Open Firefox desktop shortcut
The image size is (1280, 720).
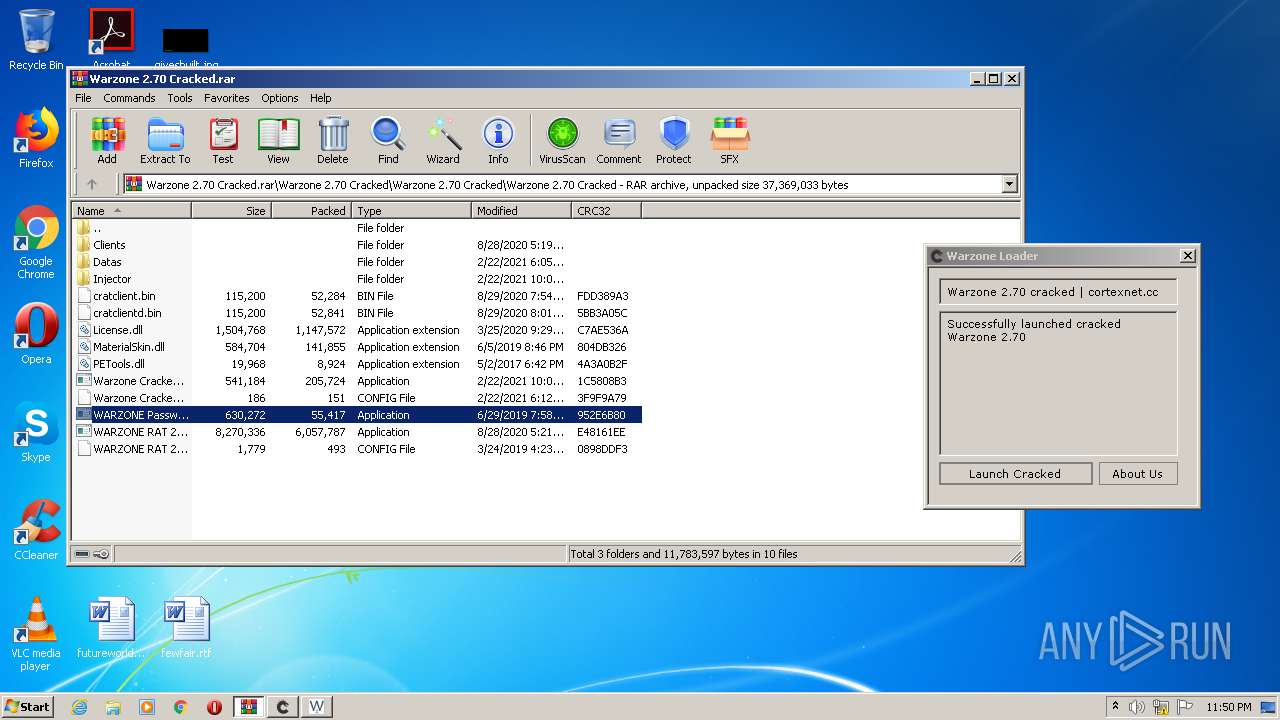pyautogui.click(x=36, y=138)
